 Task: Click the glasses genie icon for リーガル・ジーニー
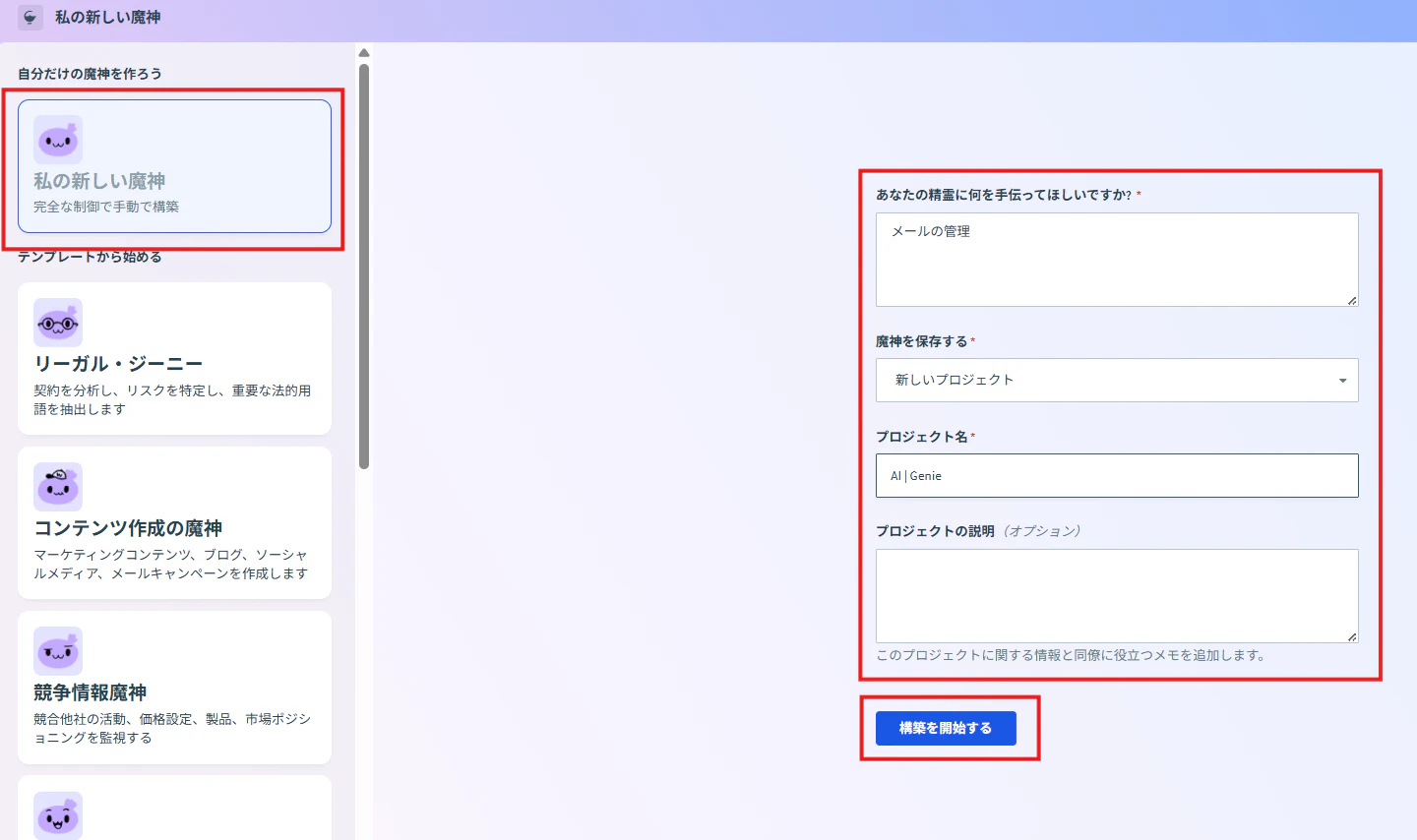point(58,323)
